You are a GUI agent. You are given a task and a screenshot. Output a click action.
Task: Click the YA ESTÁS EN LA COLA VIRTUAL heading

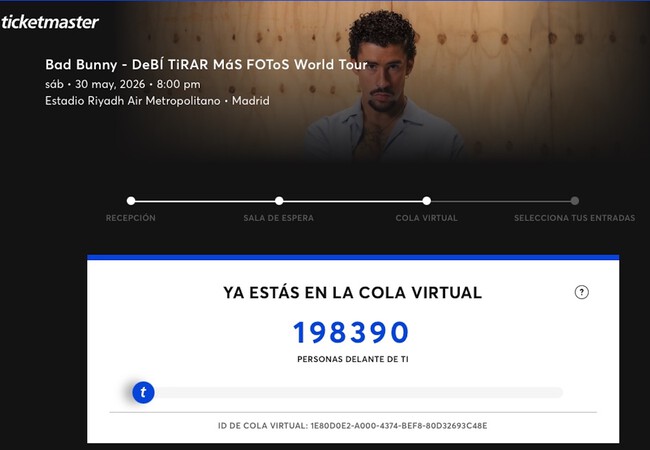tap(353, 293)
